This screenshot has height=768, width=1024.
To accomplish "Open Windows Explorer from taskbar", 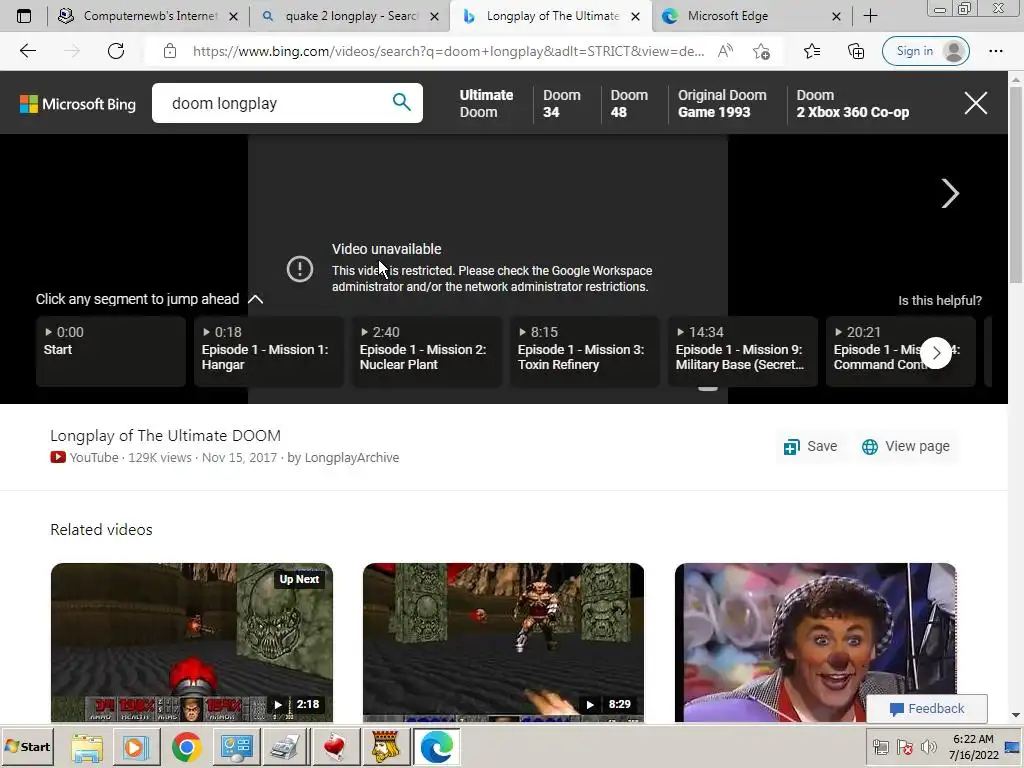I will (x=86, y=747).
